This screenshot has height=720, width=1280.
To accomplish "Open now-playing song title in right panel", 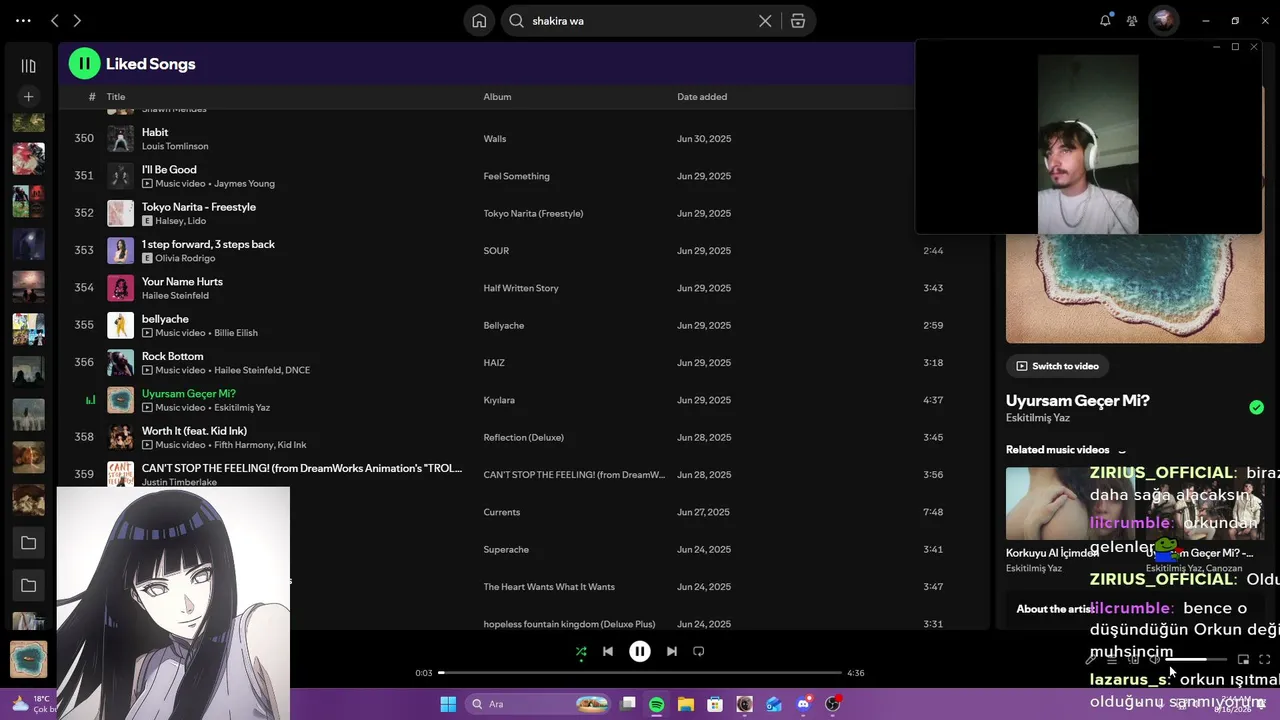I will [1078, 401].
